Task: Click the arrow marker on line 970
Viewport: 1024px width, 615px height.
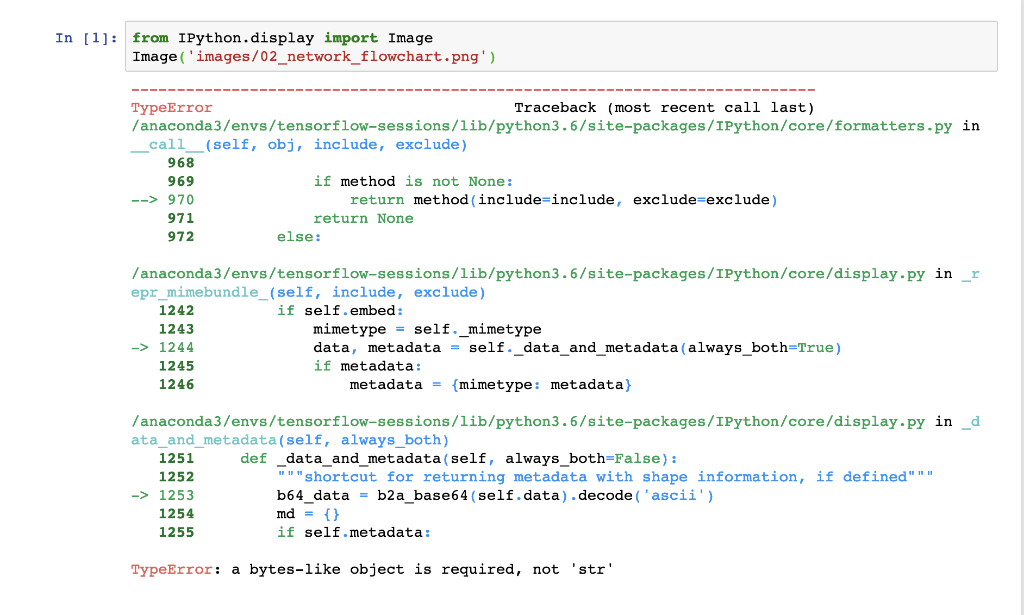Action: pos(138,199)
